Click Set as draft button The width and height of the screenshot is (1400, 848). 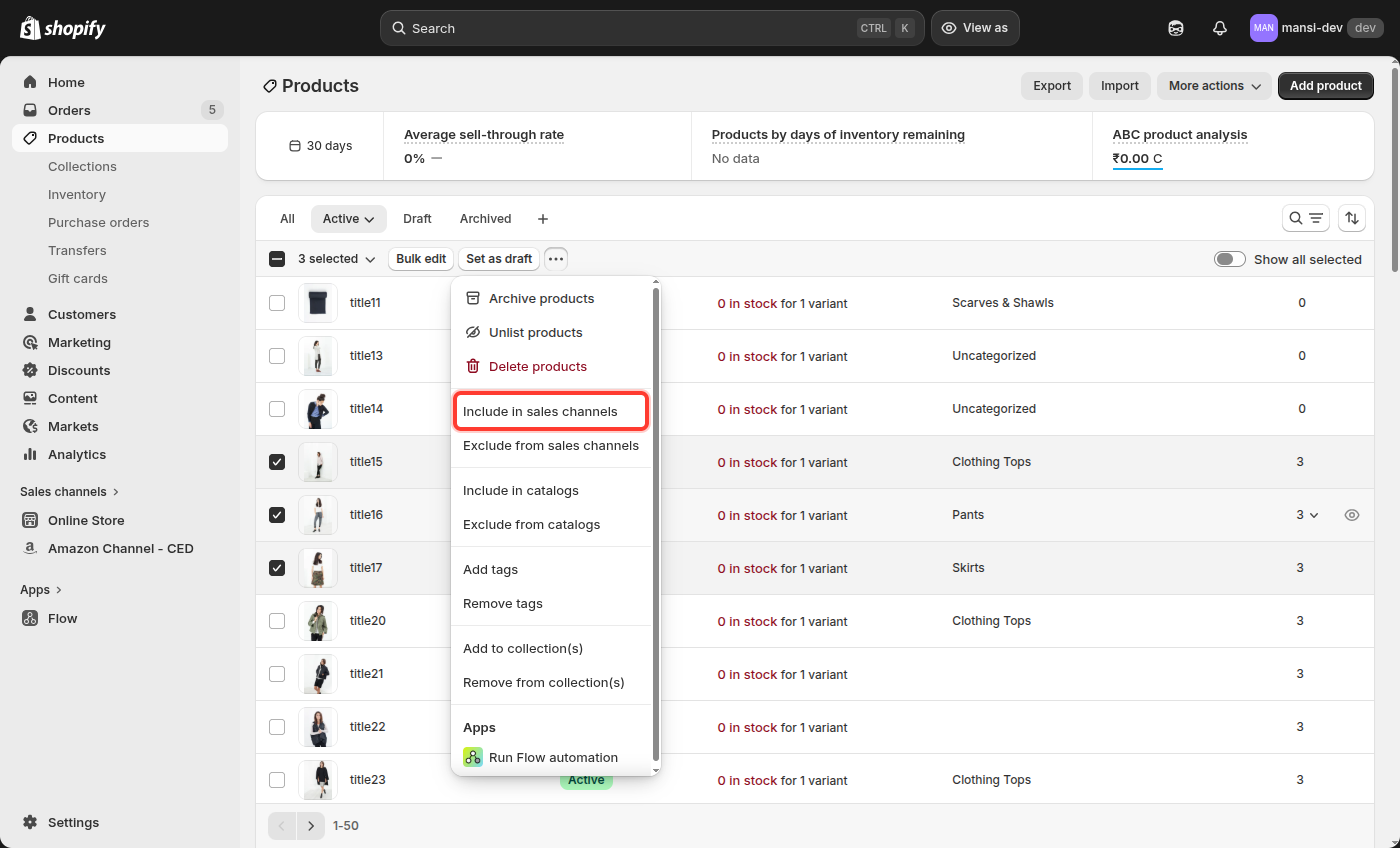[499, 259]
